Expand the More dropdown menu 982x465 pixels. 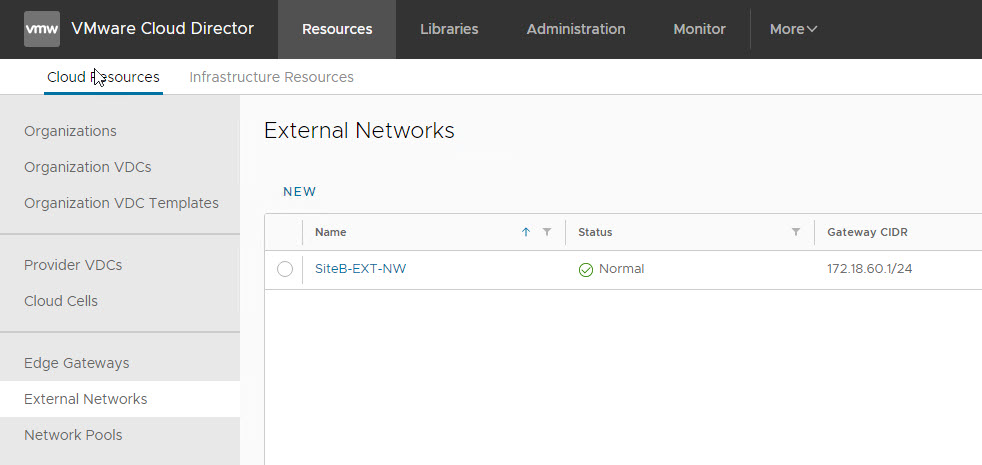793,29
